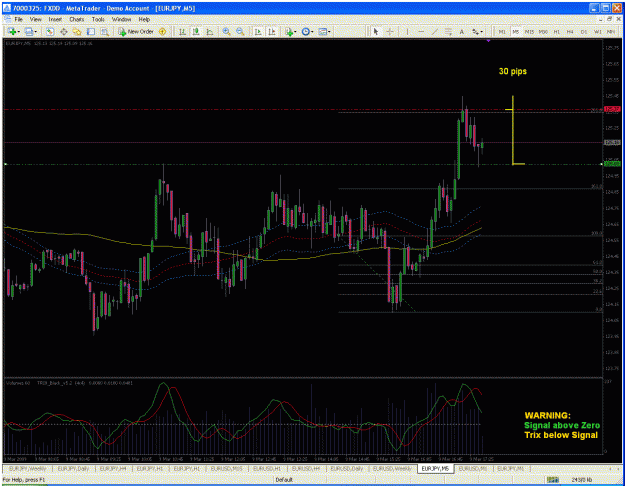Click the 'Default' profile in status bar
This screenshot has width=625, height=486.
click(x=284, y=480)
